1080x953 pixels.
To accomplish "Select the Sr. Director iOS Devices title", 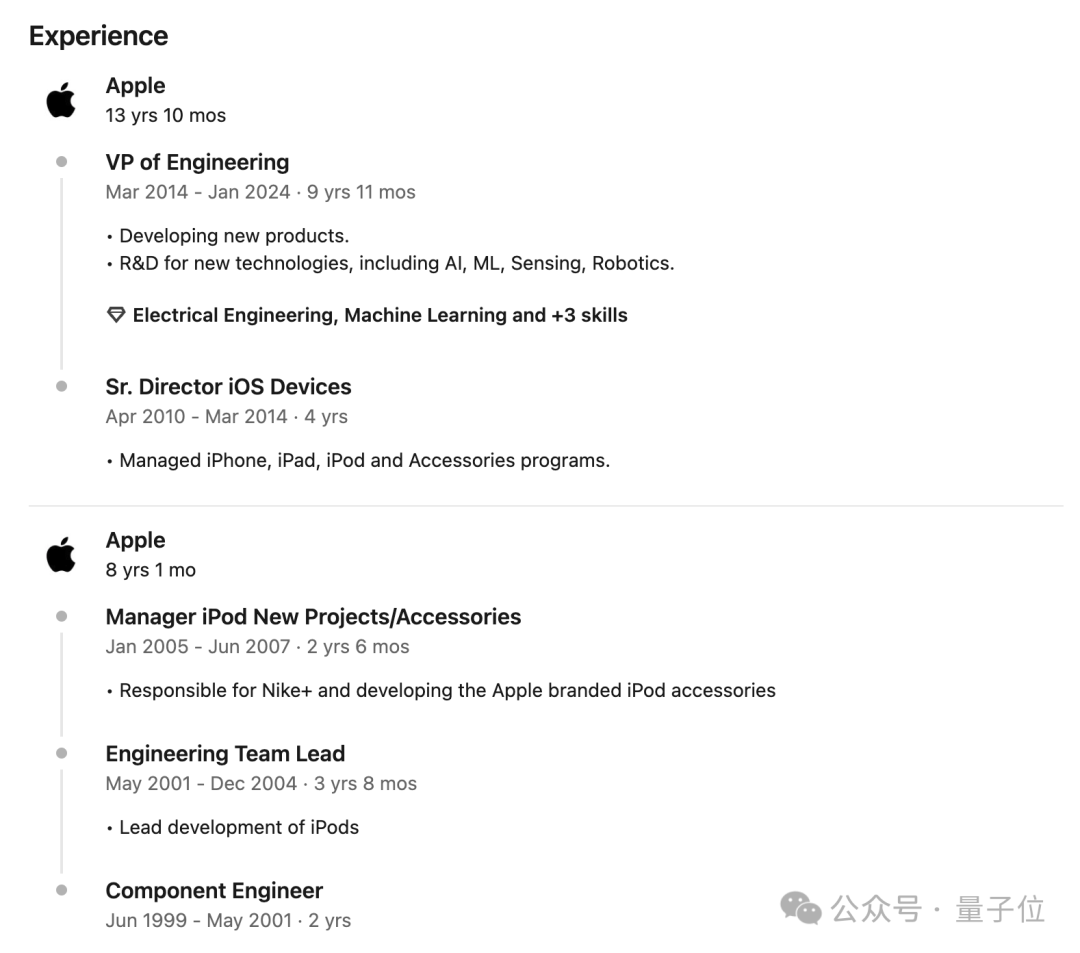I will tap(228, 387).
